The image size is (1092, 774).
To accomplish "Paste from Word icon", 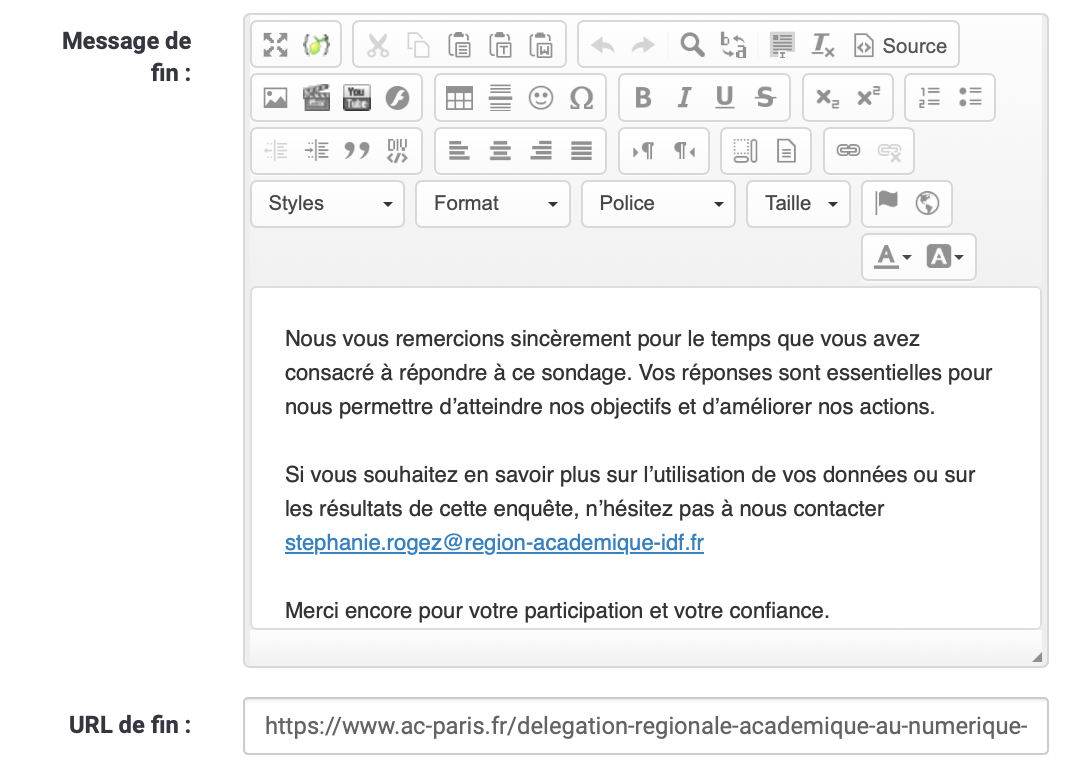I will point(541,45).
